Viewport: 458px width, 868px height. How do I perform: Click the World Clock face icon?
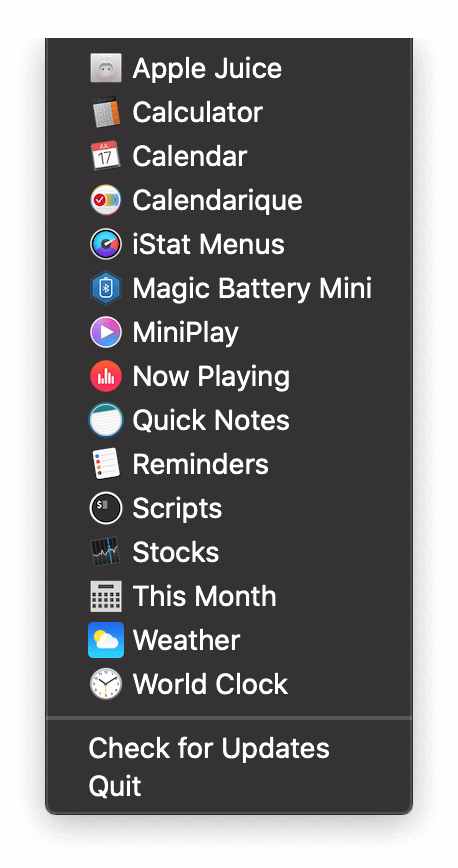point(105,684)
